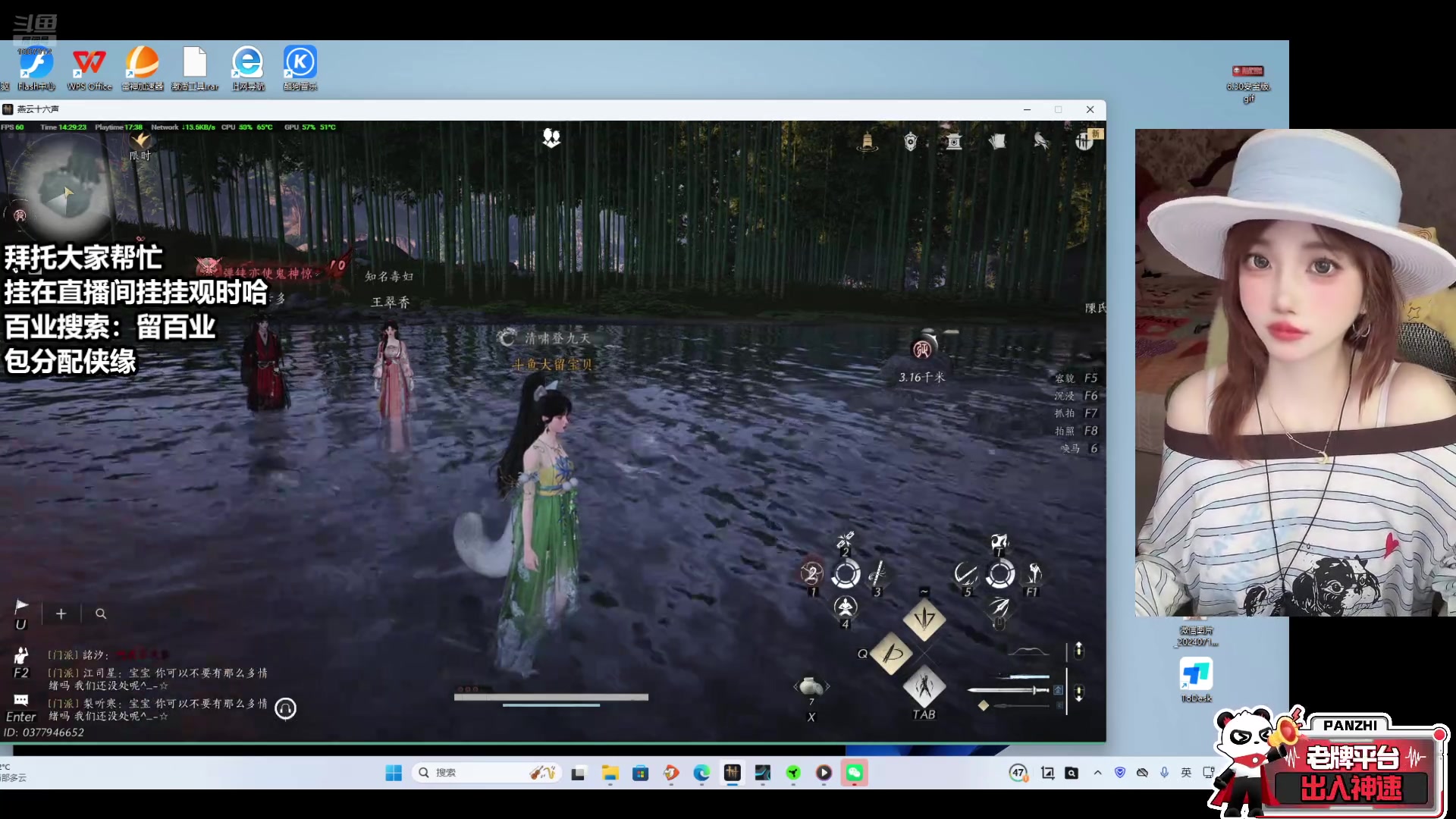Viewport: 1456px width, 819px height.
Task: Click the twin-face icon at top center
Action: [551, 138]
